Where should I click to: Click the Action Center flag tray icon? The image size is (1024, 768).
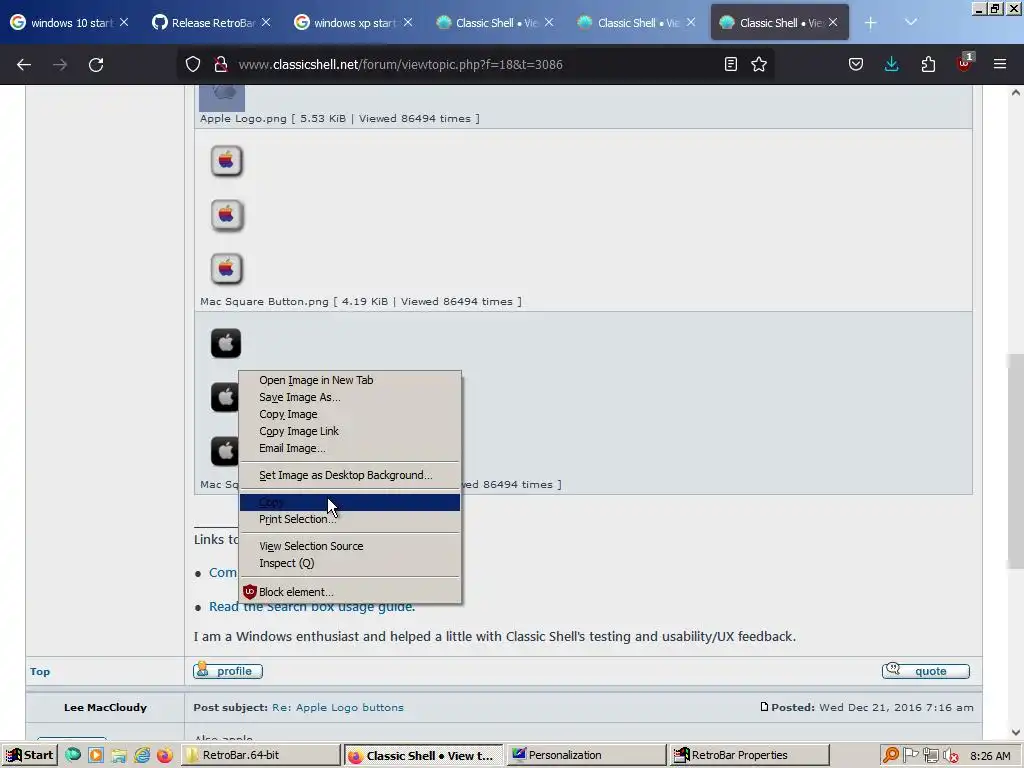pyautogui.click(x=911, y=755)
